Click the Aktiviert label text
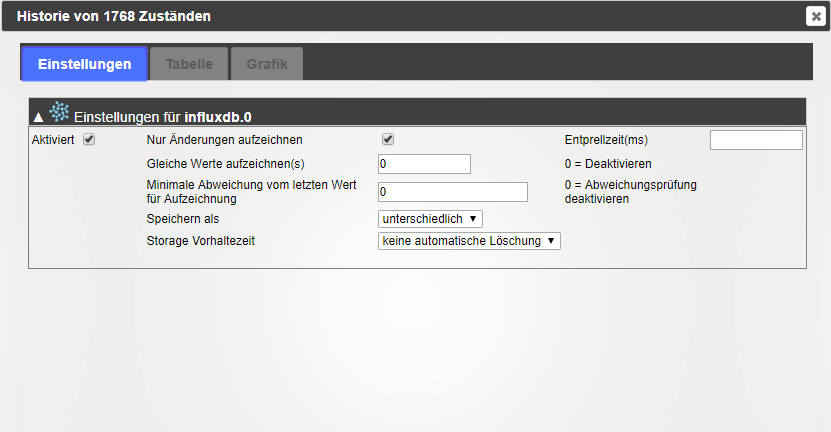This screenshot has height=432, width=831. [x=53, y=140]
